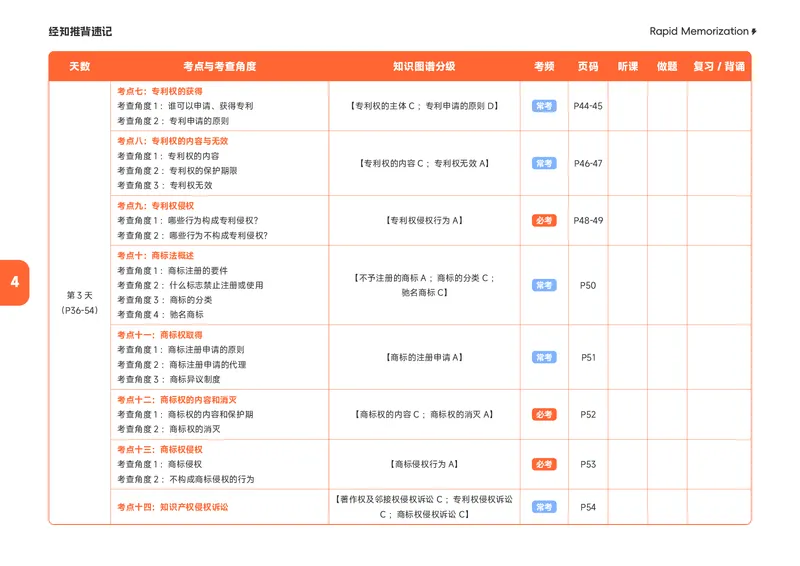Click heading 考点十四:知识产权侵权诉讼
800x566 pixels.
172,507
